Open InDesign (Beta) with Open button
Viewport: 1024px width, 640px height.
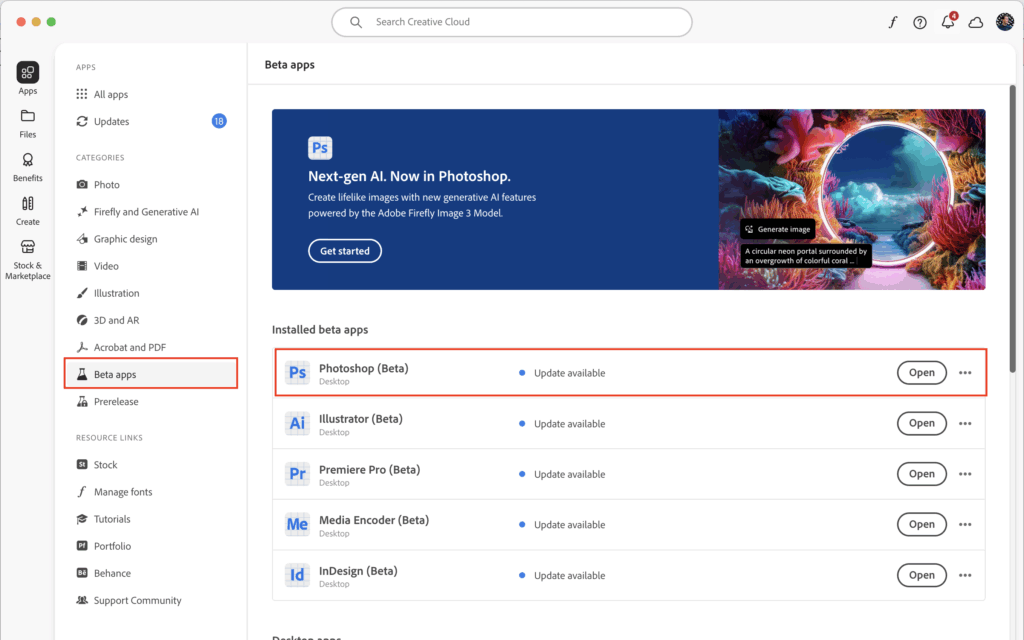point(921,575)
